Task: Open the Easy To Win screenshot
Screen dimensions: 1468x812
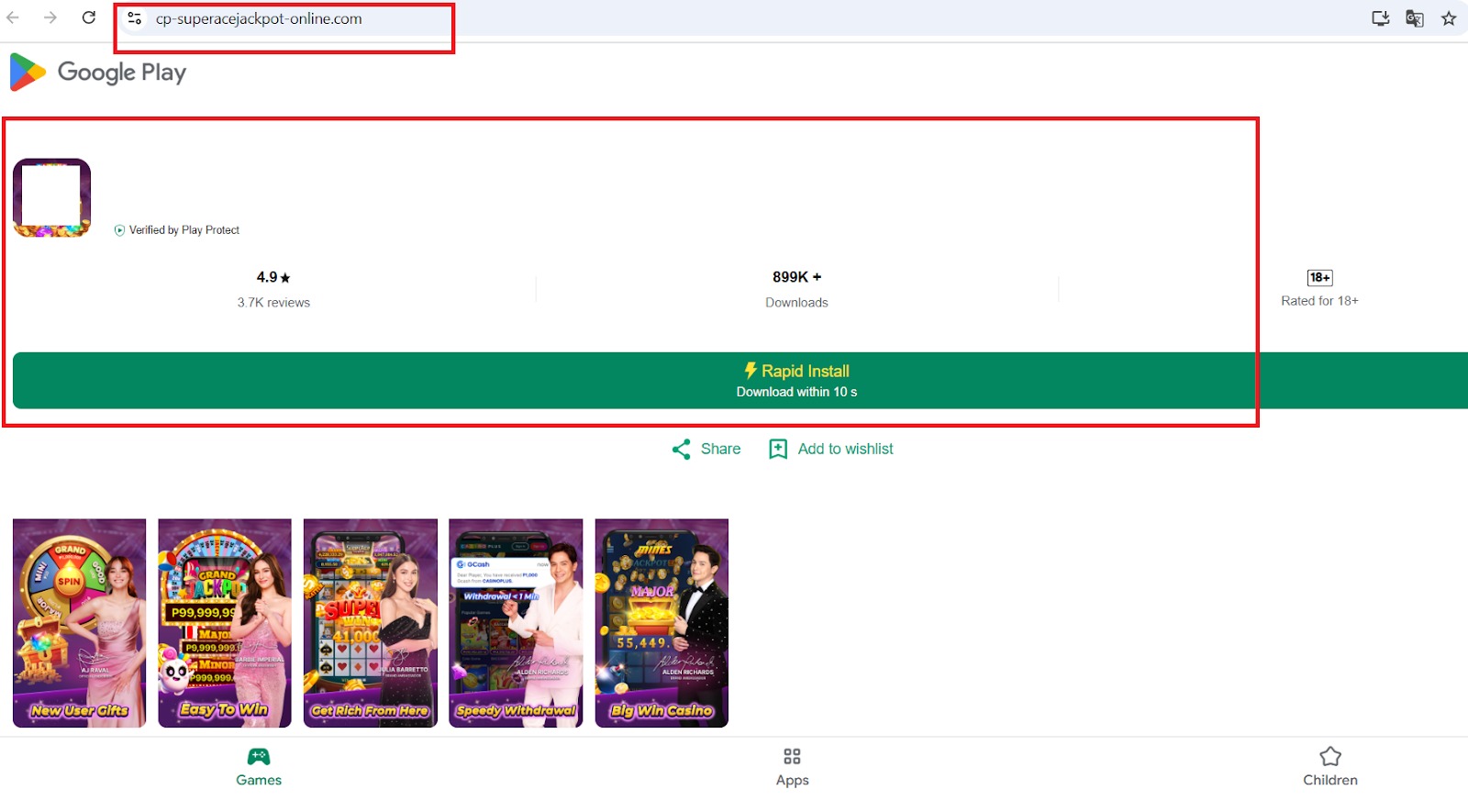Action: pos(225,623)
